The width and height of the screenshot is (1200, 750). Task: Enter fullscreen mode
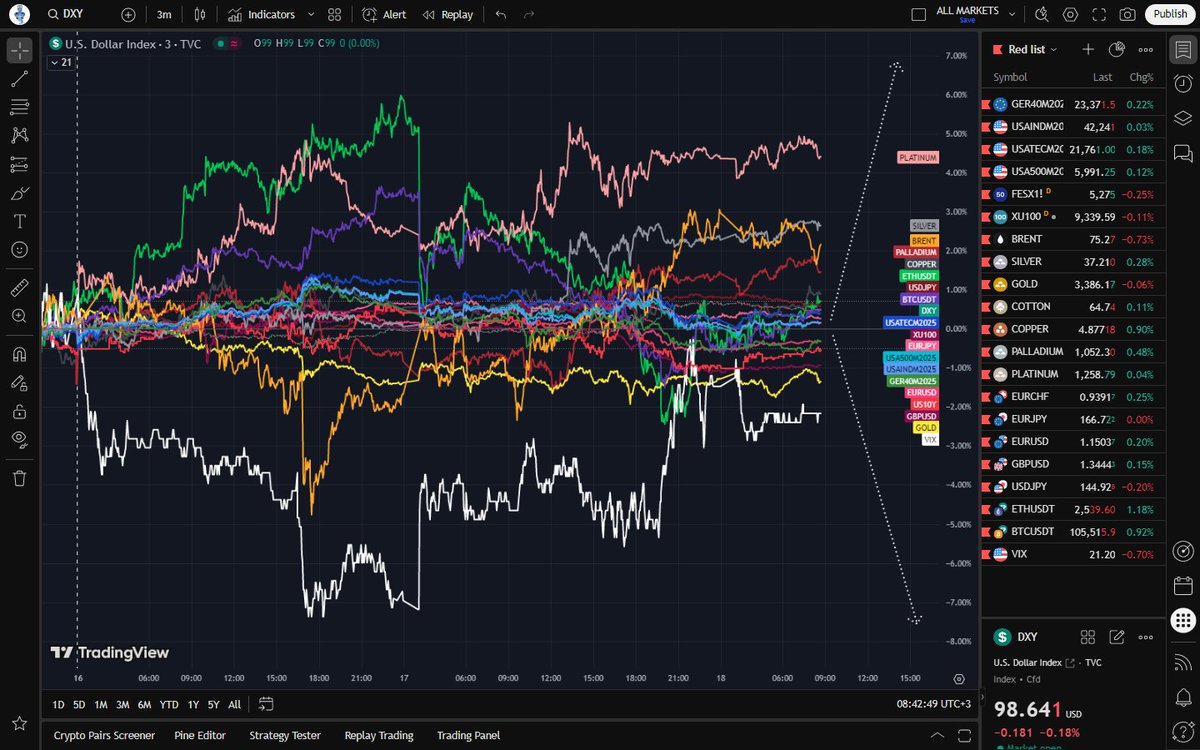(1099, 15)
